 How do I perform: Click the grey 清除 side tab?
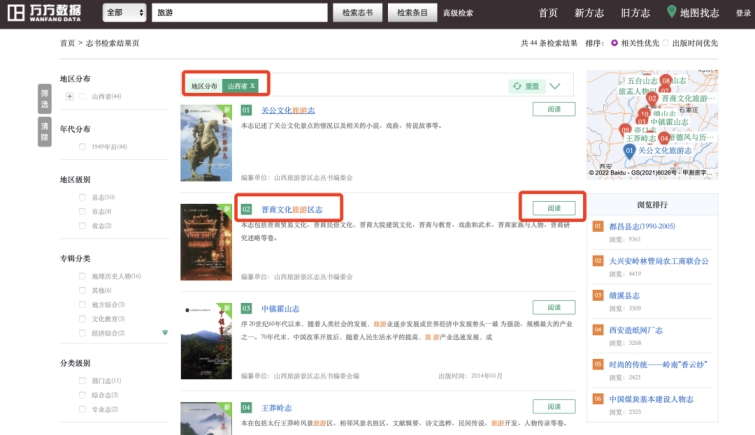[x=44, y=131]
